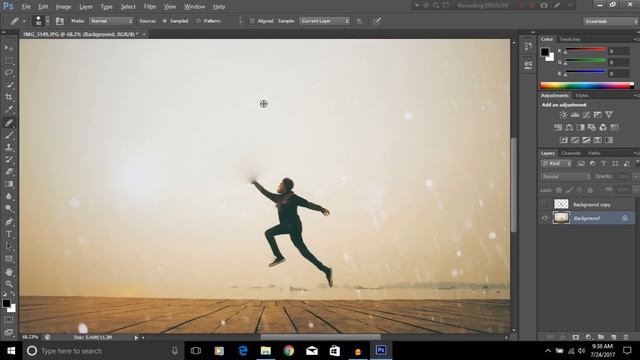
Task: Open the layer Opacity dropdown
Action: coord(636,177)
